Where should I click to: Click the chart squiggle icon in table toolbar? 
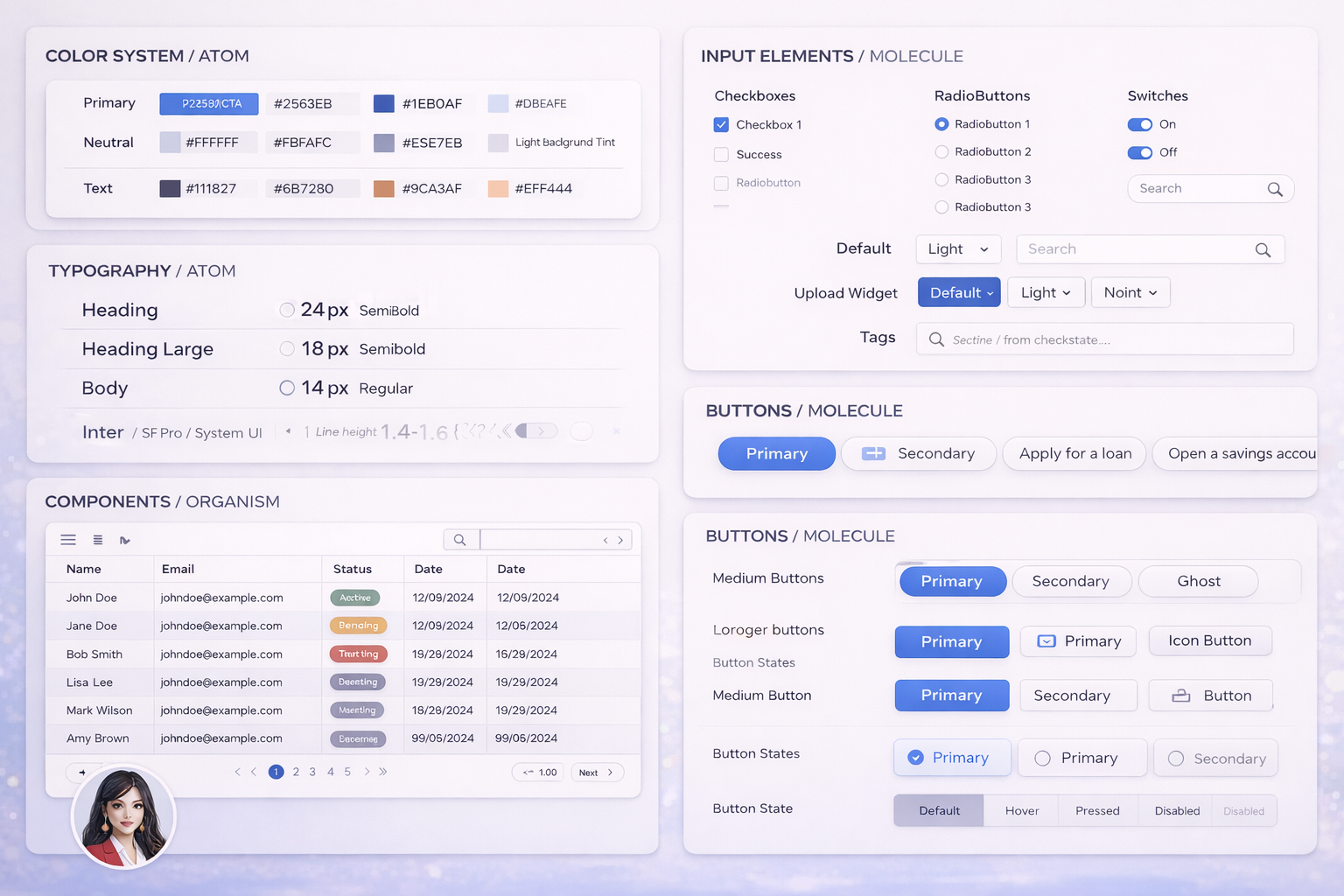coord(125,541)
